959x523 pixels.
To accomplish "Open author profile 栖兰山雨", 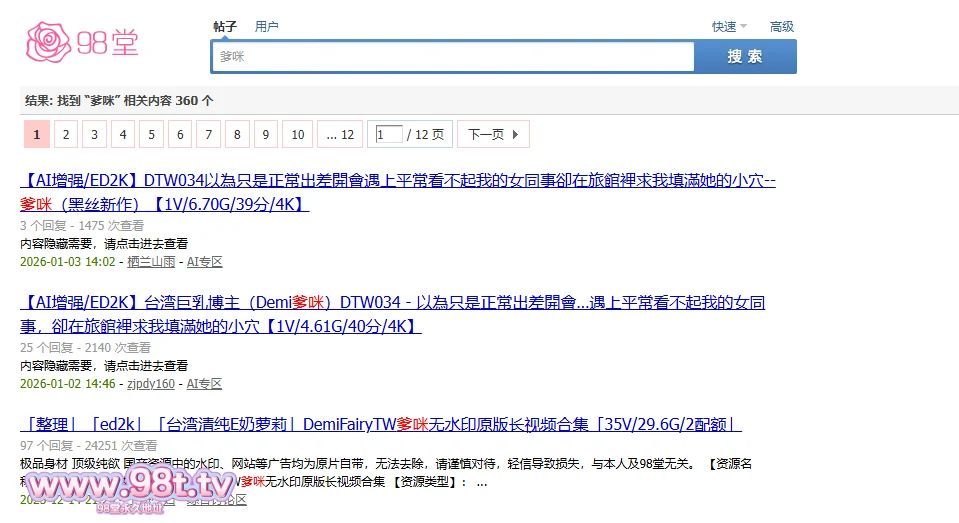I will pos(151,262).
